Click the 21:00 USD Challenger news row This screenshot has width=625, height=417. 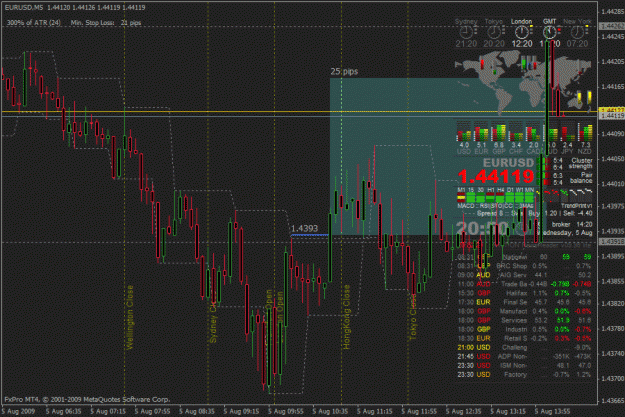(x=525, y=348)
